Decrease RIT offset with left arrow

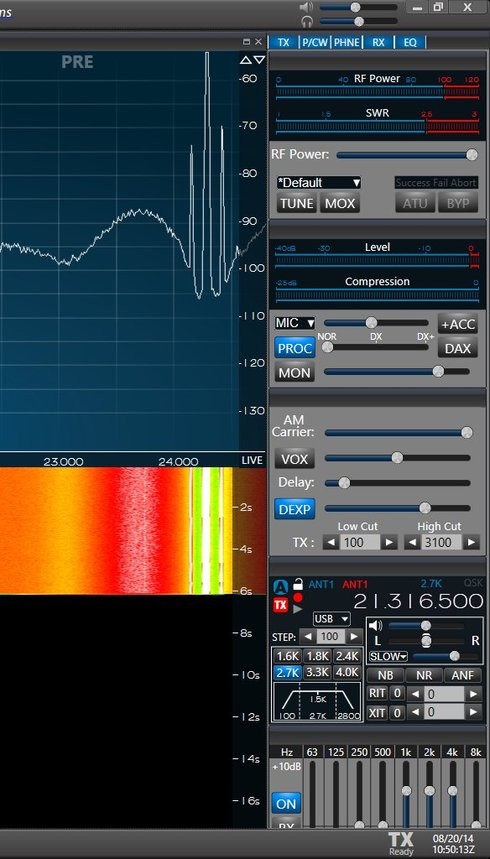416,694
